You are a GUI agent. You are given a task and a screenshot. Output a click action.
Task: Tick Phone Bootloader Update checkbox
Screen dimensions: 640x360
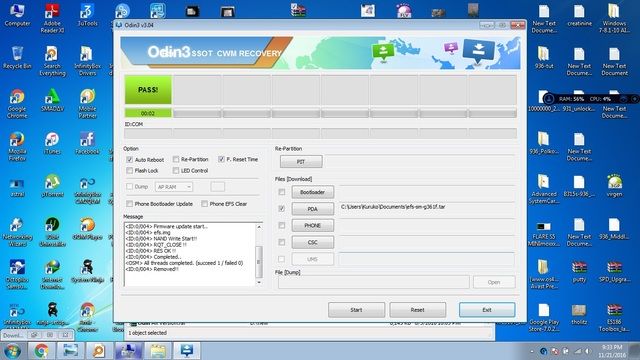(130, 203)
